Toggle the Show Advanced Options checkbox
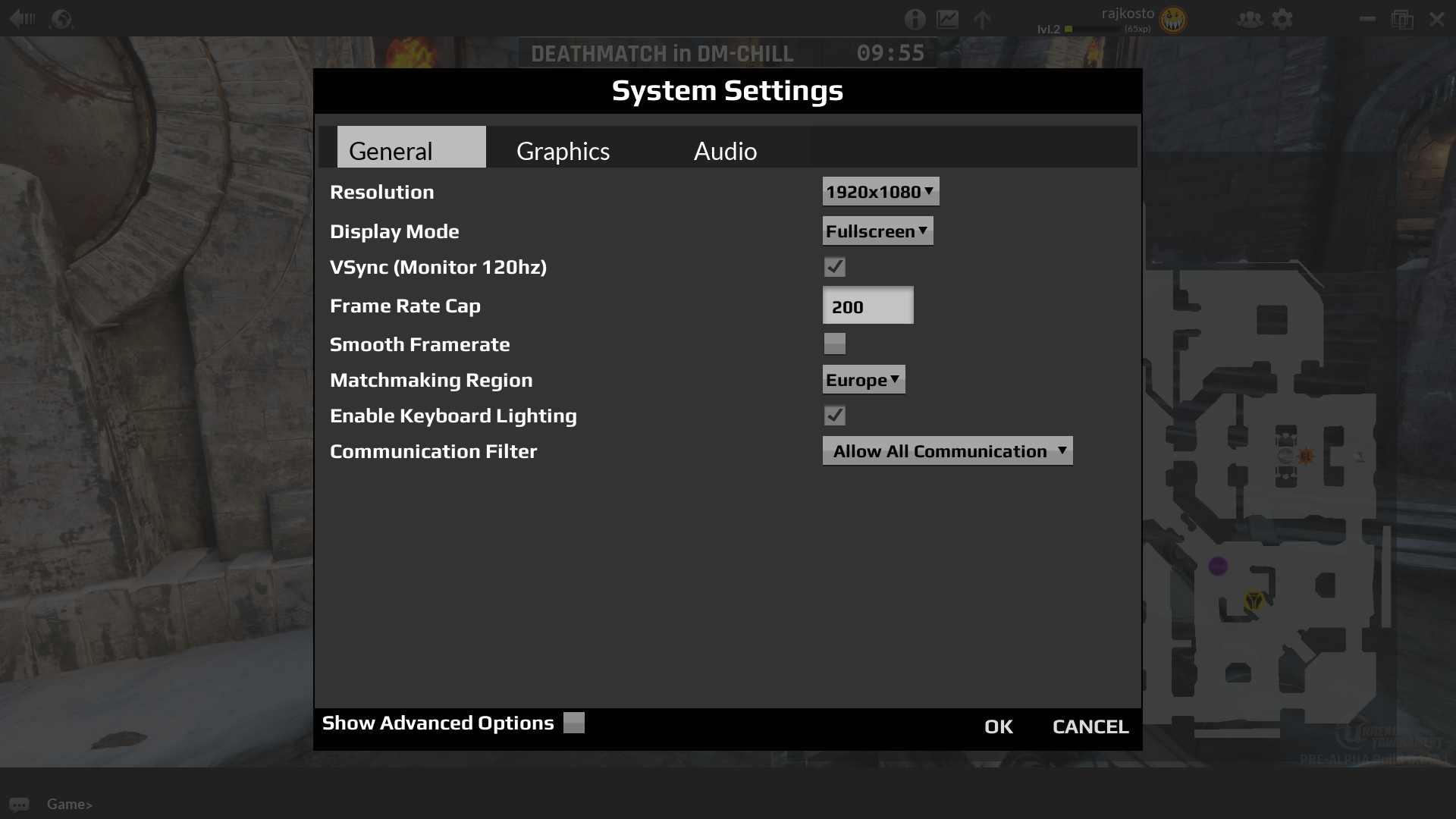This screenshot has width=1456, height=819. pyautogui.click(x=574, y=723)
